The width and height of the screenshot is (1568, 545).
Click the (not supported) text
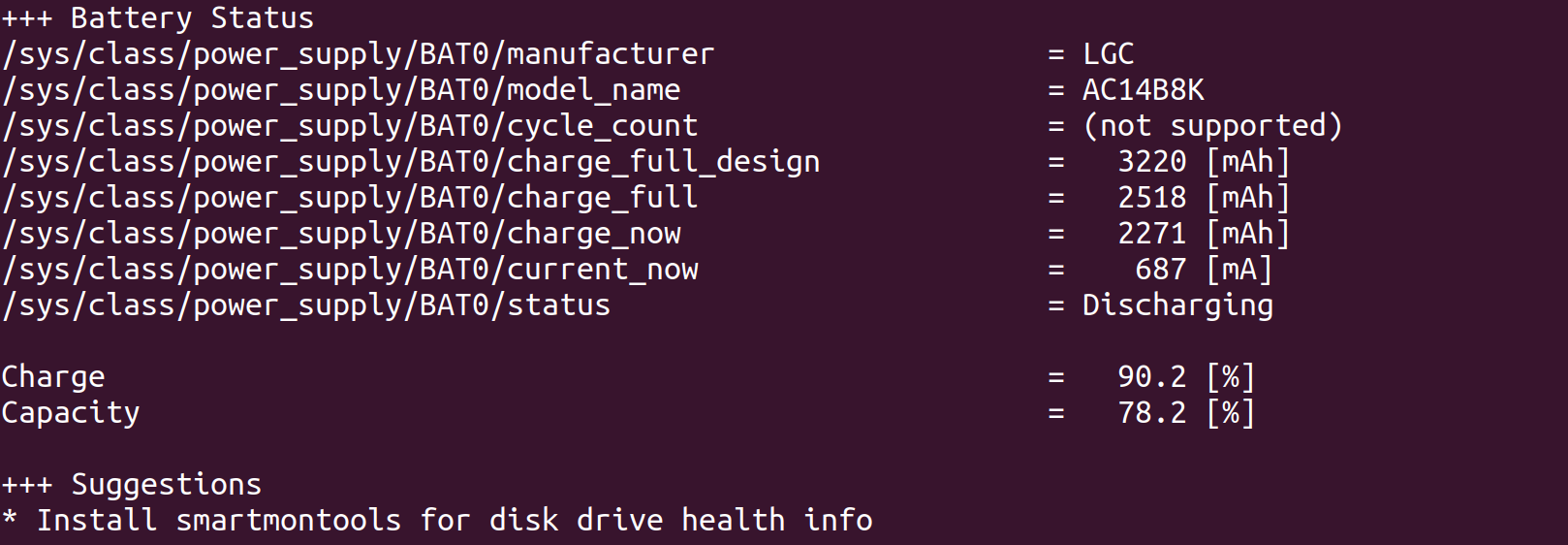tap(1212, 126)
